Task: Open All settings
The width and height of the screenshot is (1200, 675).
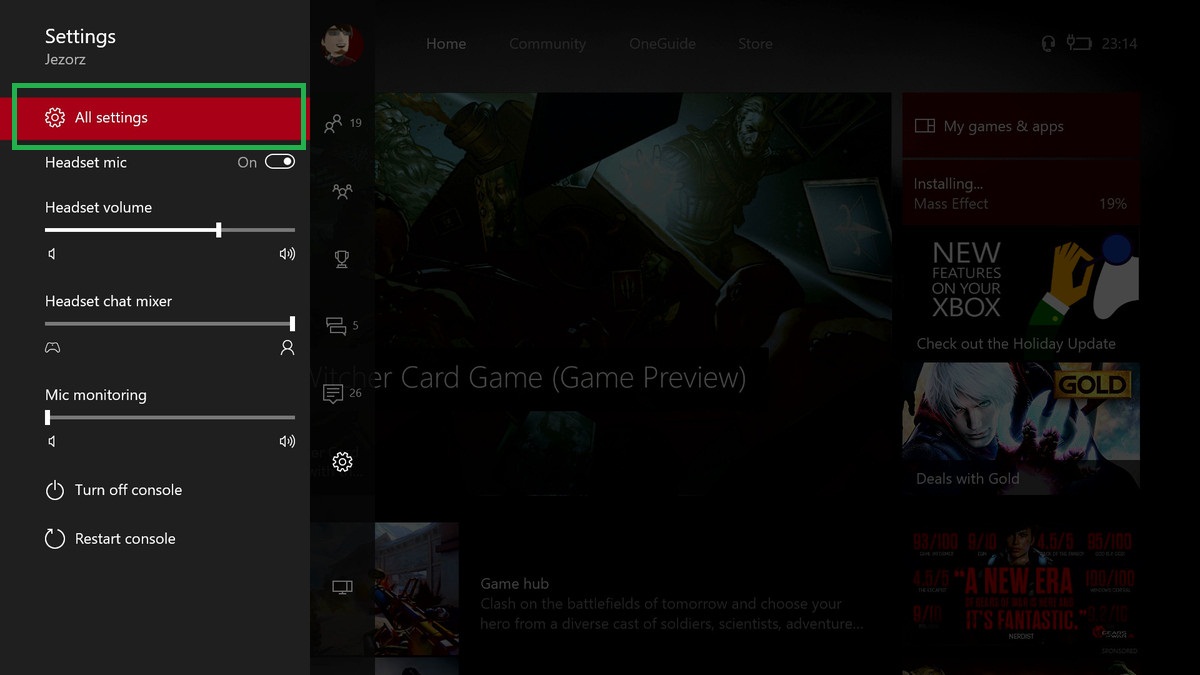Action: coord(157,118)
